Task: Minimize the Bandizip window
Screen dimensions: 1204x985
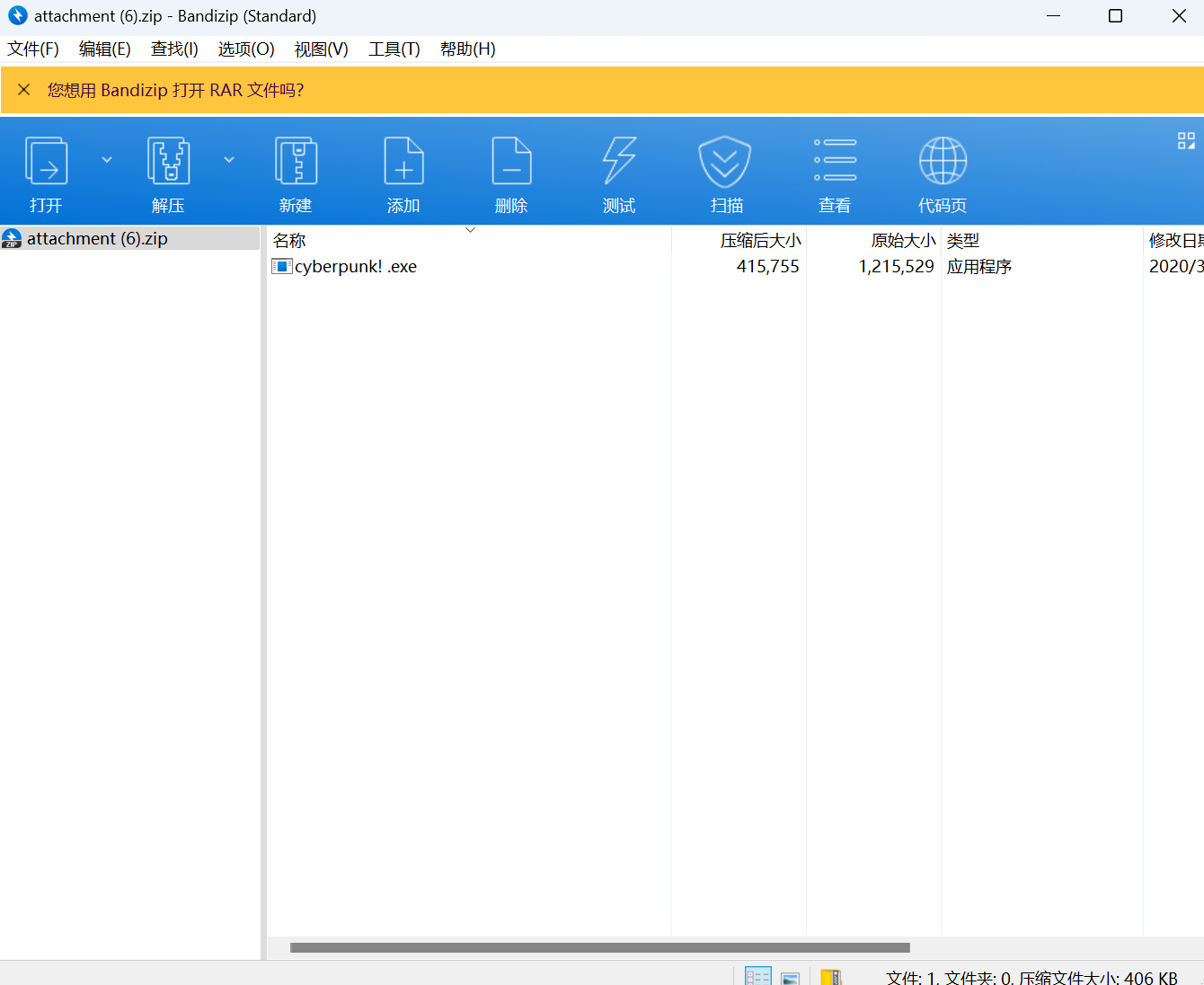Action: click(x=1053, y=16)
